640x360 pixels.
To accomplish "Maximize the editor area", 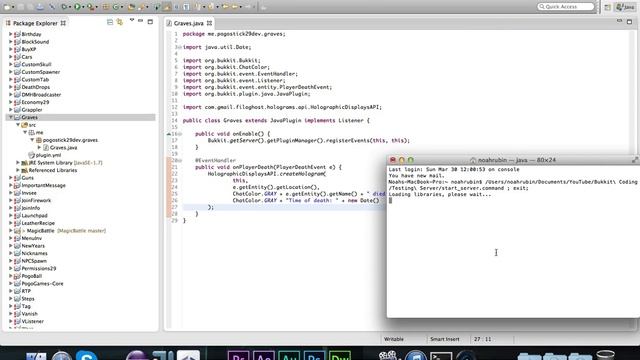I will [x=629, y=21].
